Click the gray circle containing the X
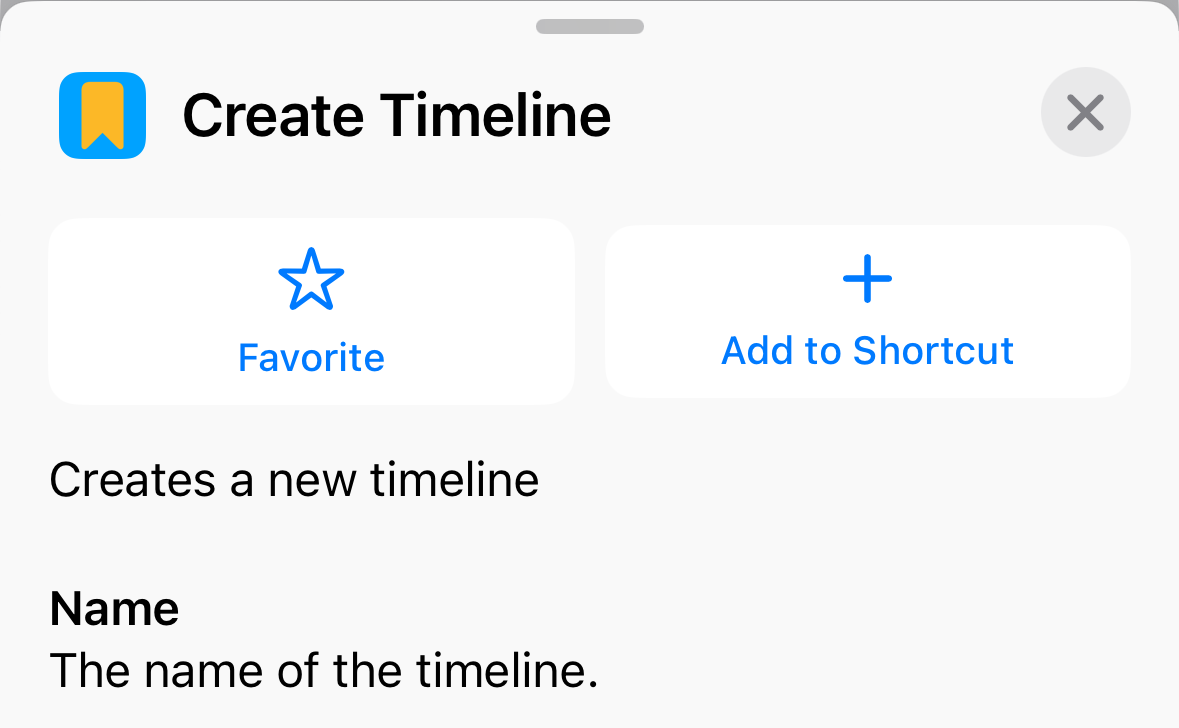The width and height of the screenshot is (1179, 728). point(1085,112)
